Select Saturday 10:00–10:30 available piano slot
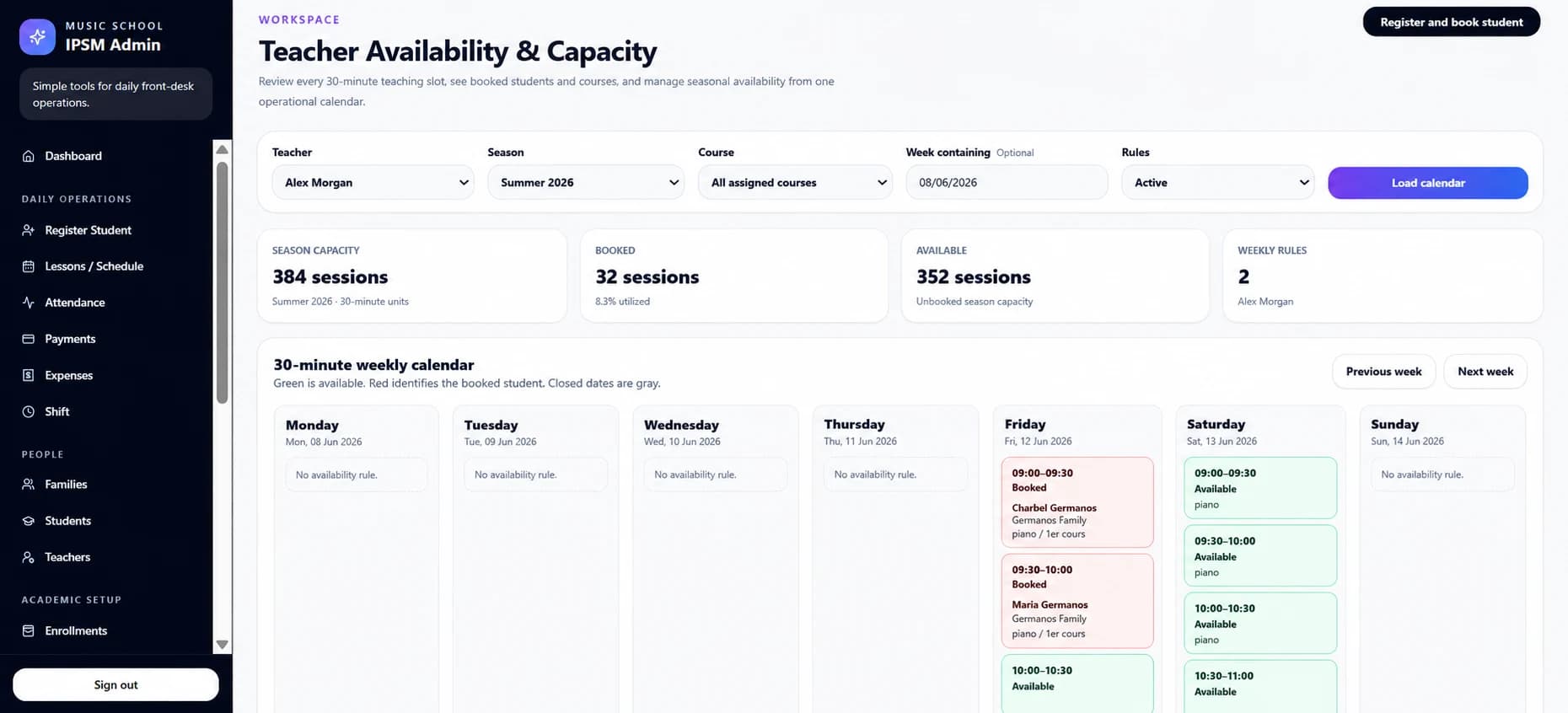The image size is (1568, 713). 1260,623
